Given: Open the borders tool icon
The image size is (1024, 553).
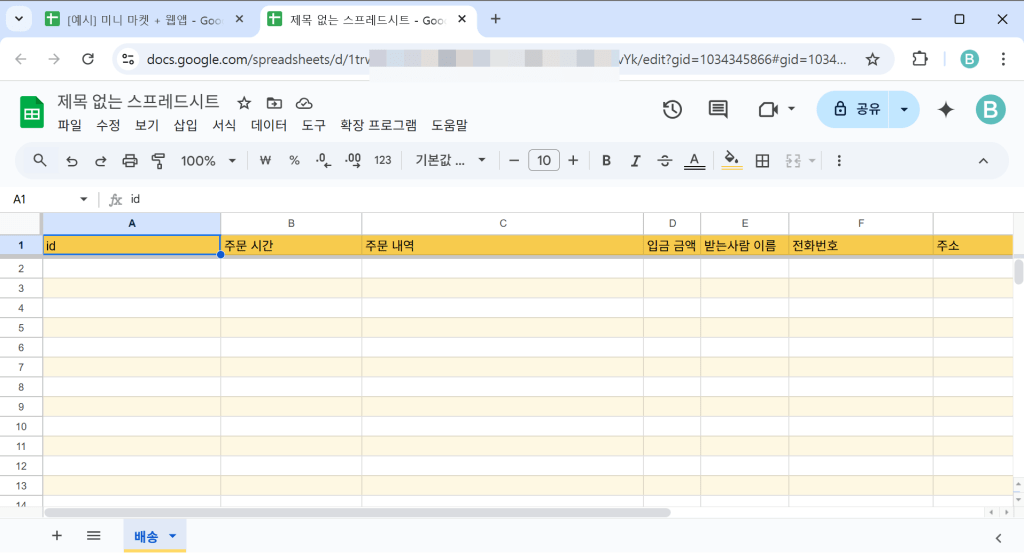Looking at the screenshot, I should click(x=762, y=161).
